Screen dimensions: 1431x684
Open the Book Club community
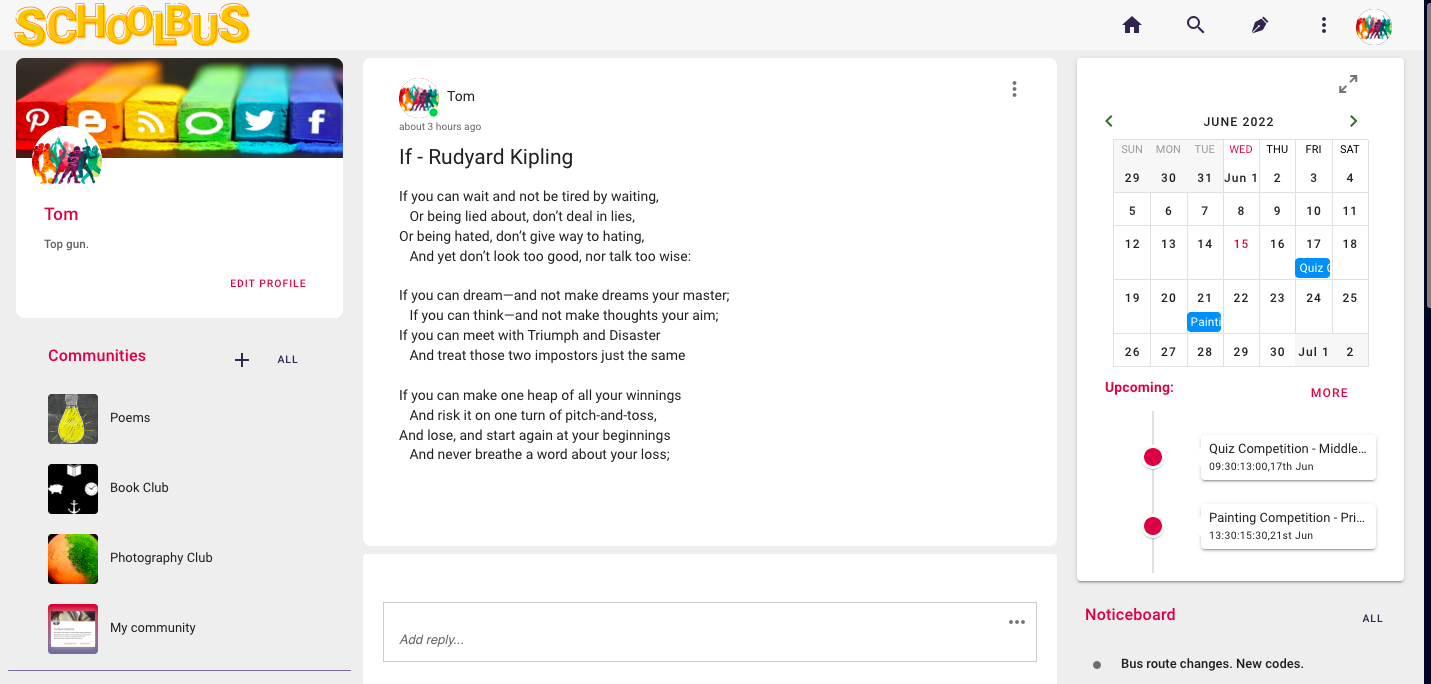(x=139, y=488)
